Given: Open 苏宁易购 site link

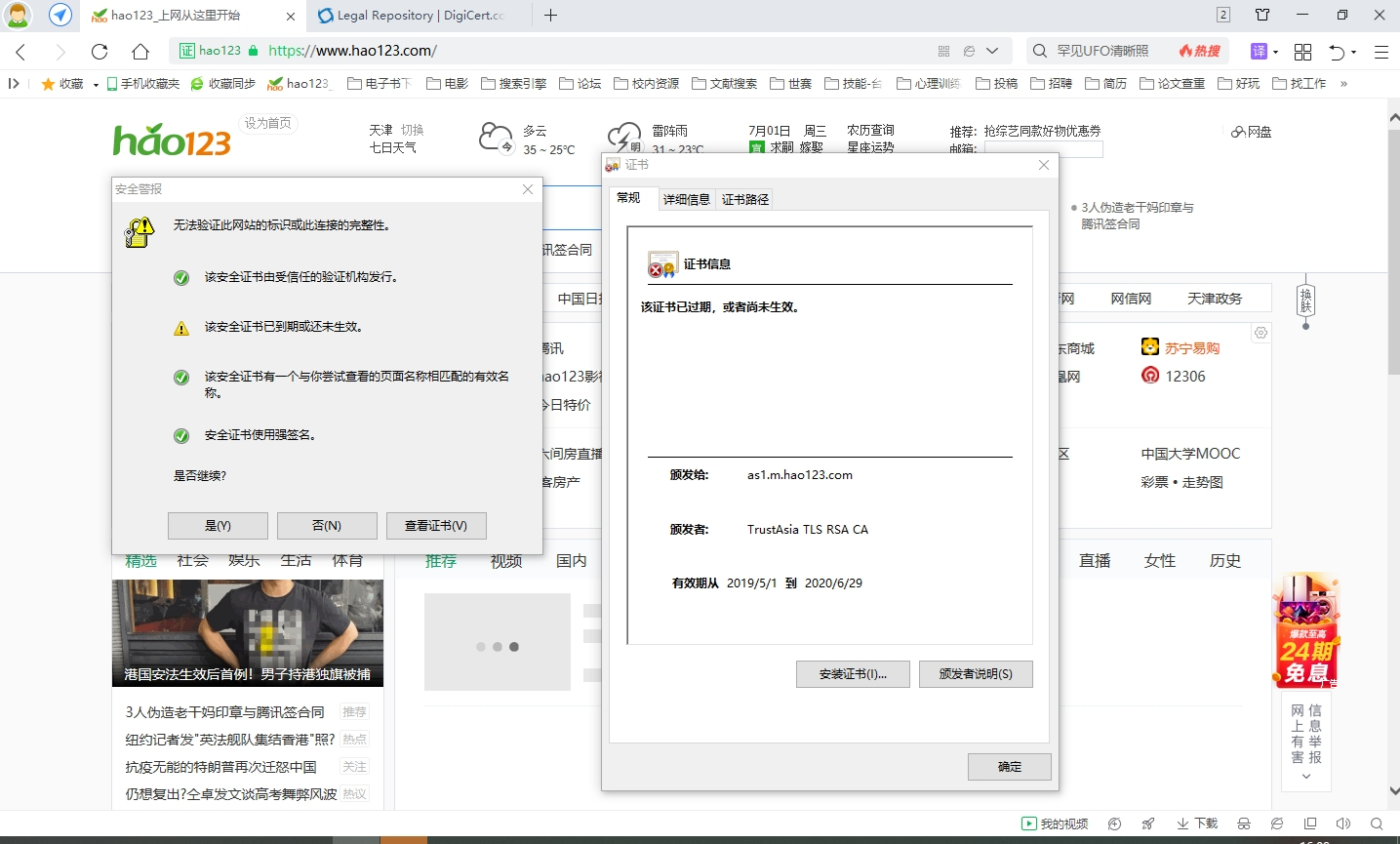Looking at the screenshot, I should point(1180,347).
